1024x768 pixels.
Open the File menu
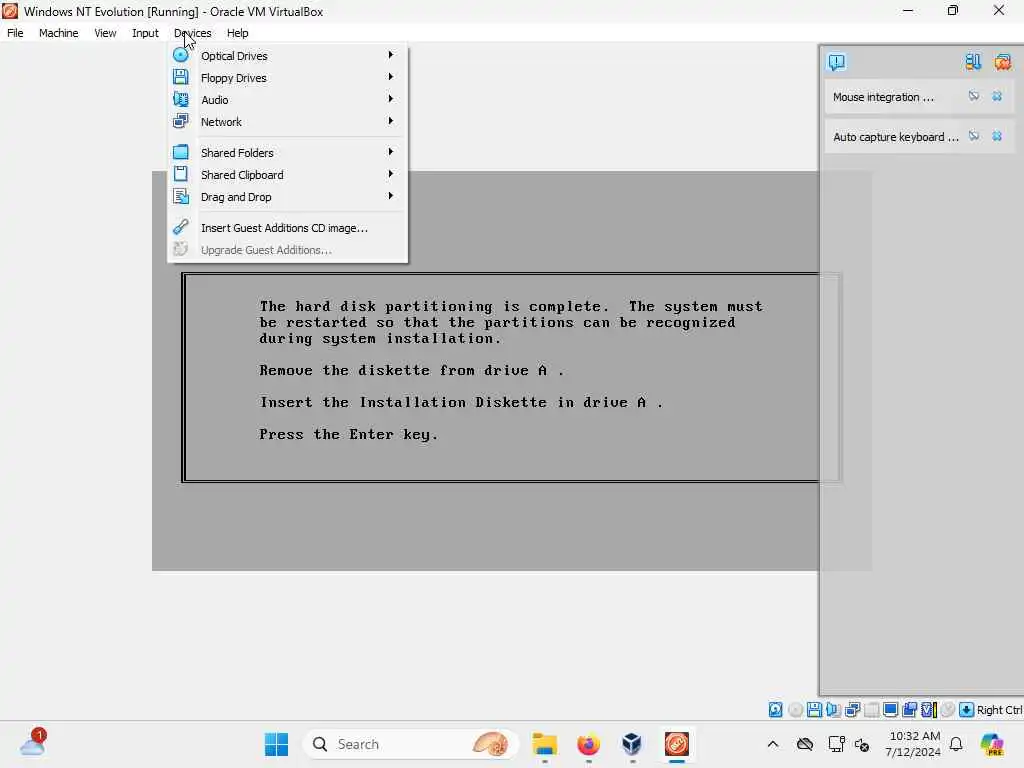click(15, 33)
